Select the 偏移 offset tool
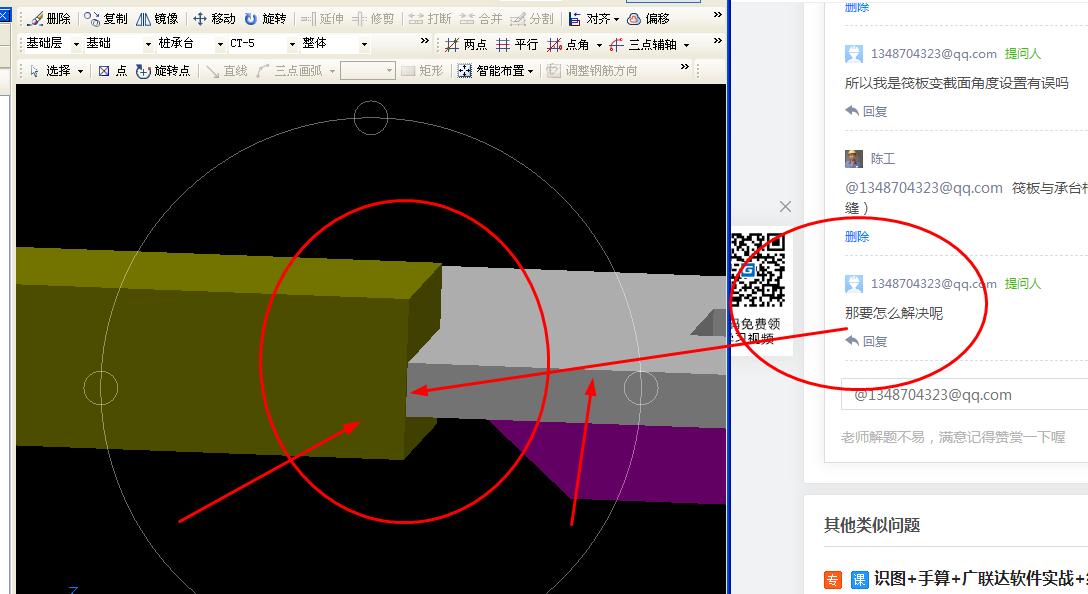Screen dimensions: 1088x594 [x=648, y=19]
